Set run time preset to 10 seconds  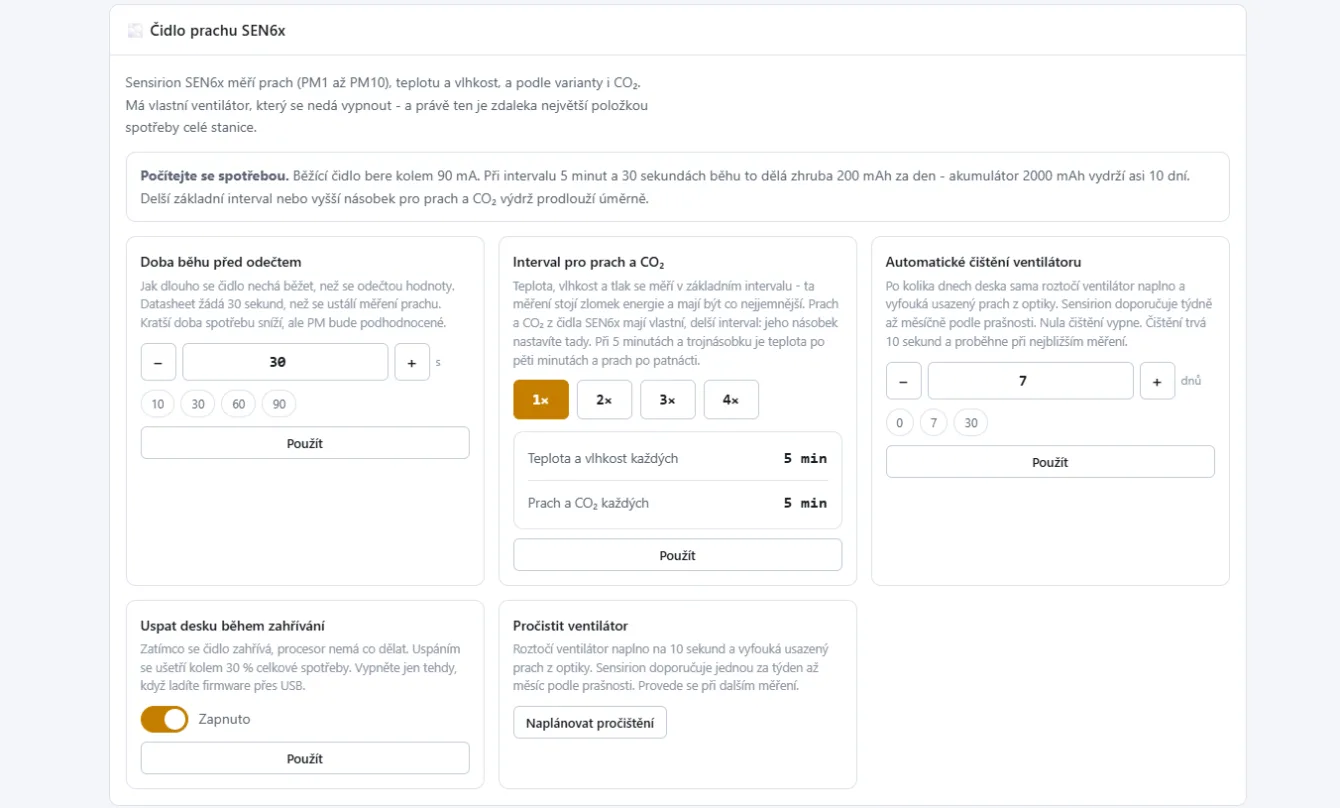(x=158, y=404)
